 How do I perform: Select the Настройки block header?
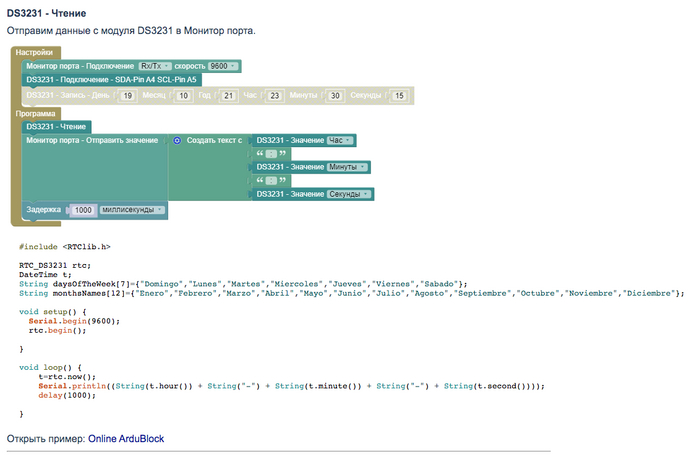[x=34, y=51]
